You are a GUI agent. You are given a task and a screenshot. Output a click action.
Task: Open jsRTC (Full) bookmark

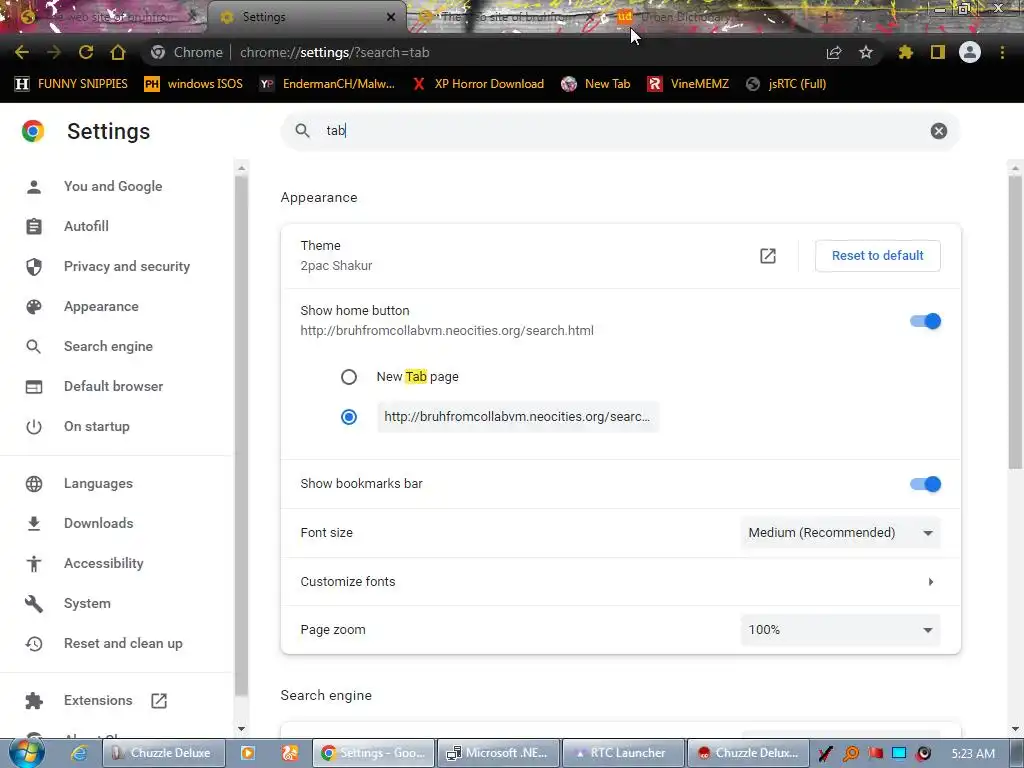click(x=786, y=84)
